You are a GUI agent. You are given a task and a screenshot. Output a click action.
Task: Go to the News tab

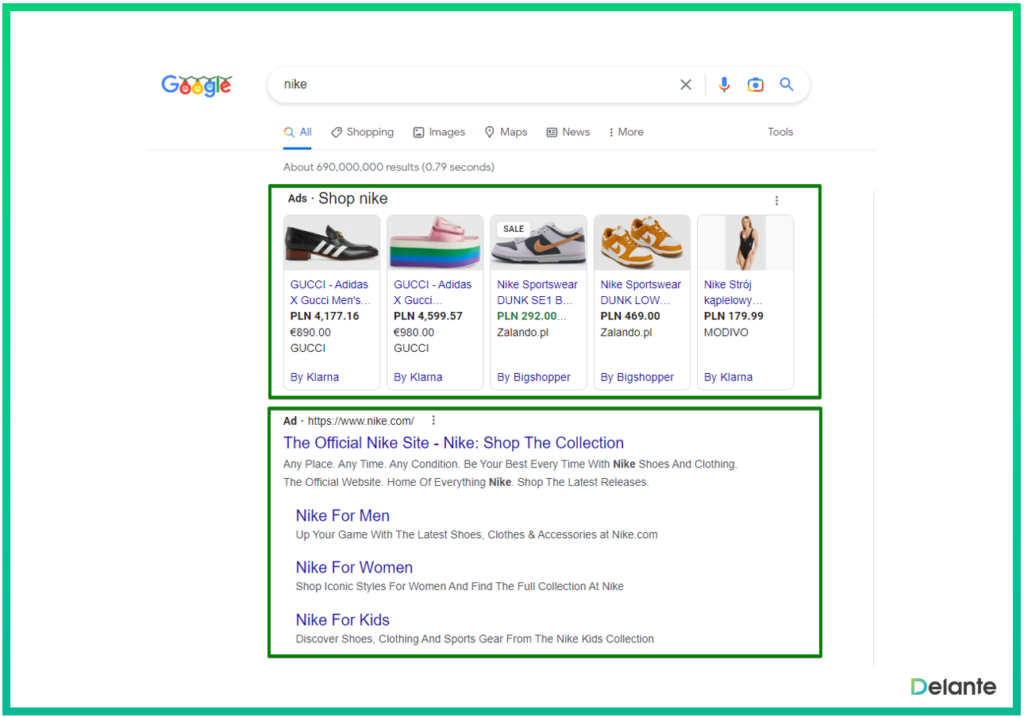tap(568, 132)
